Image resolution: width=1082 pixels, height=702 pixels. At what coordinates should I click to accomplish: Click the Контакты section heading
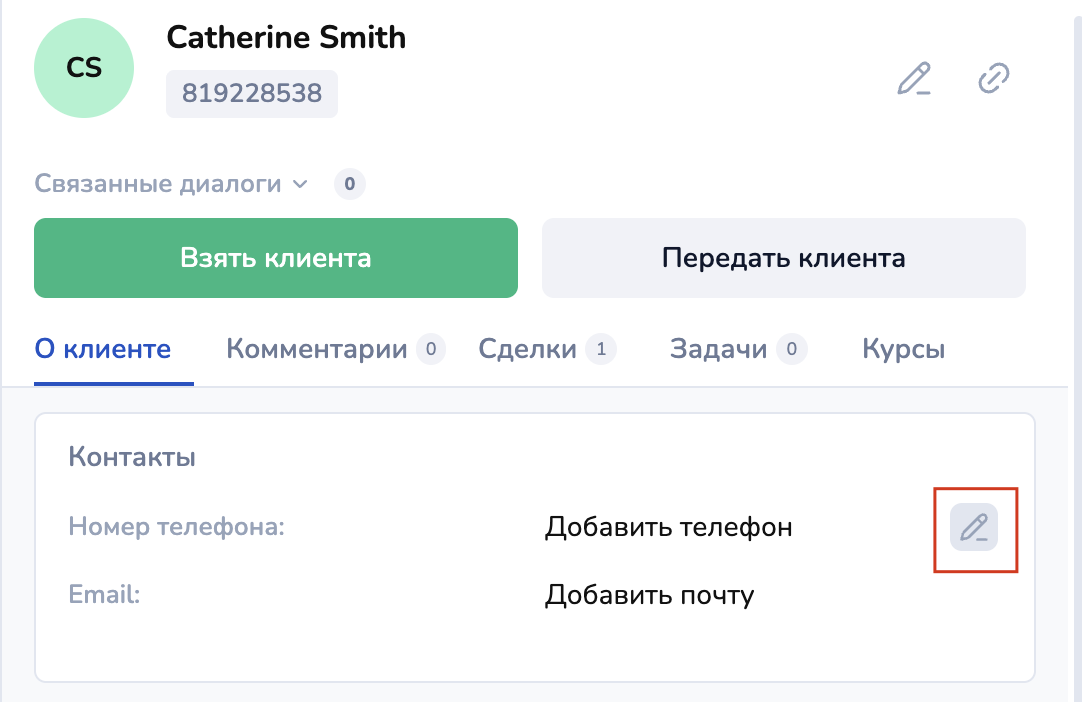(132, 458)
